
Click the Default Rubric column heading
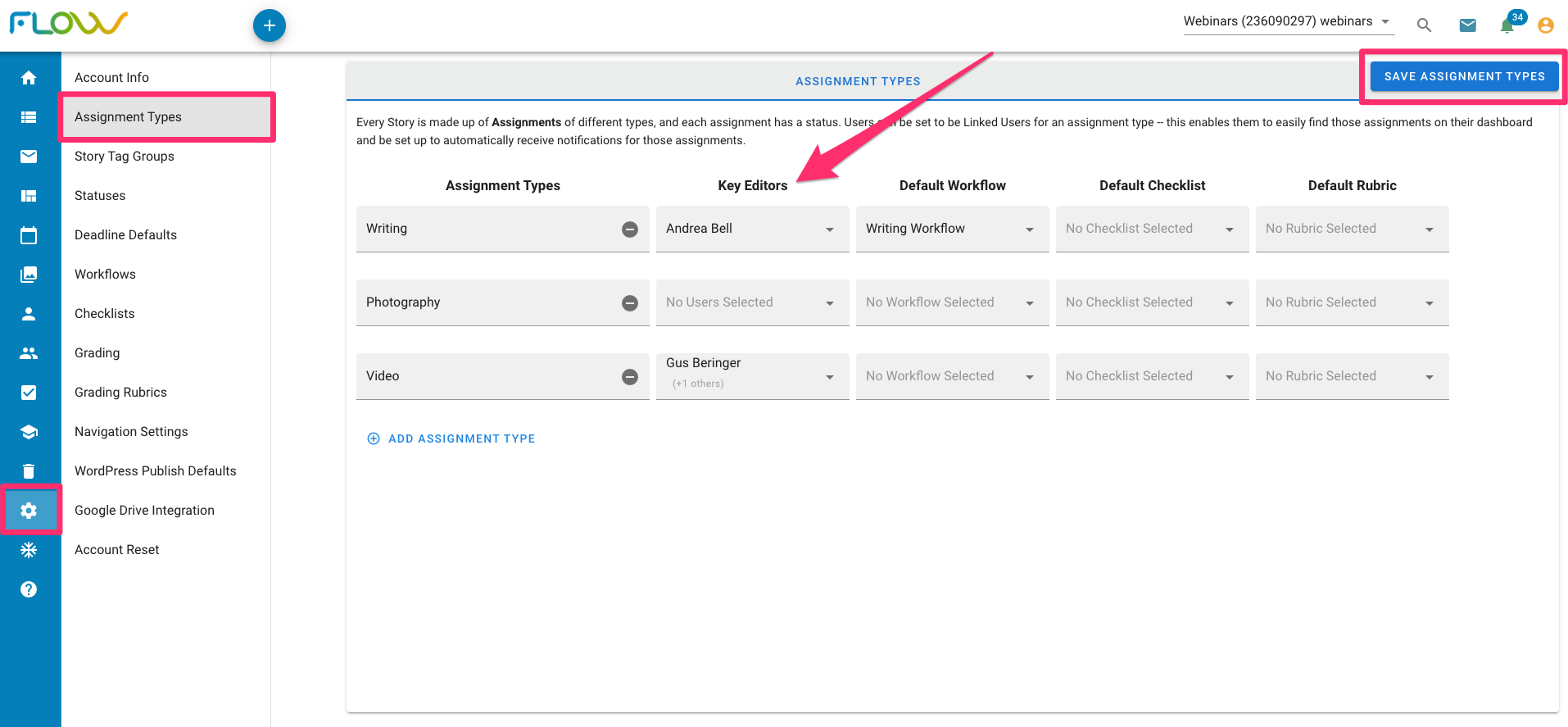coord(1352,186)
